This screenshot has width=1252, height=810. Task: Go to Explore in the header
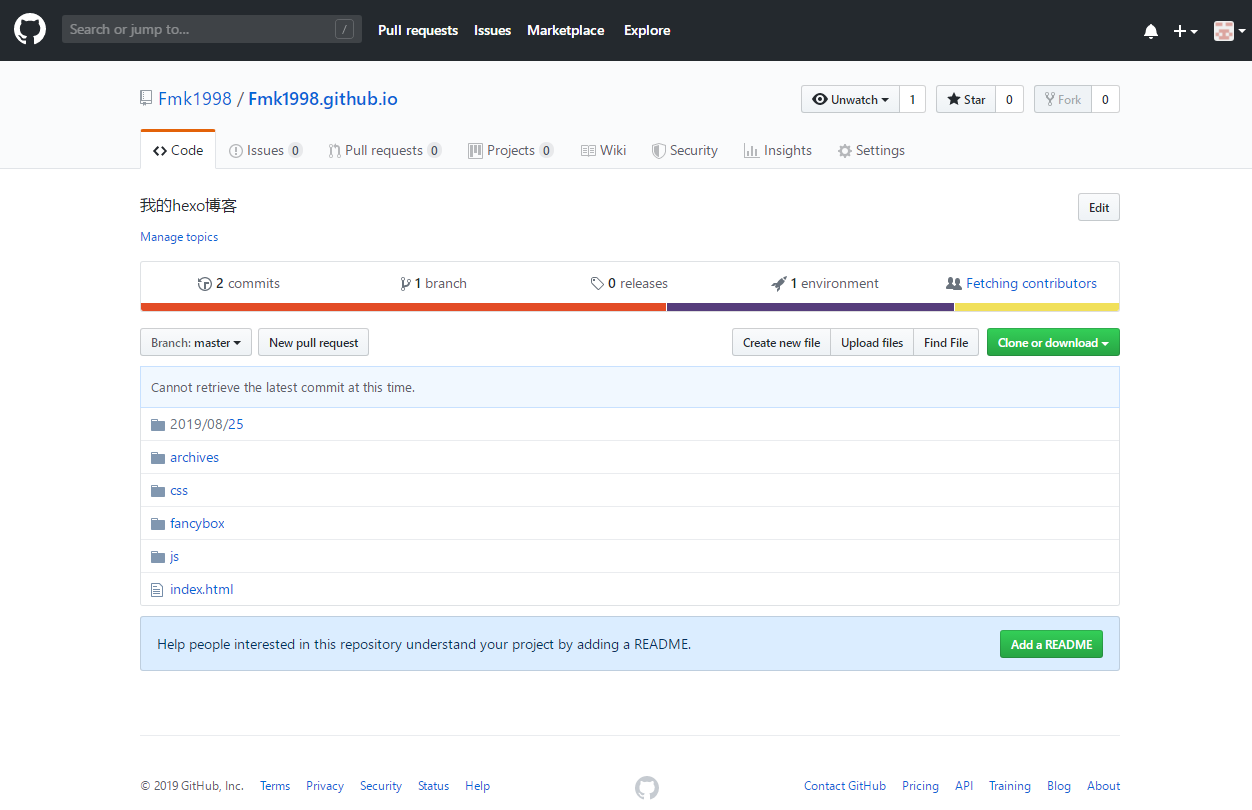tap(647, 31)
